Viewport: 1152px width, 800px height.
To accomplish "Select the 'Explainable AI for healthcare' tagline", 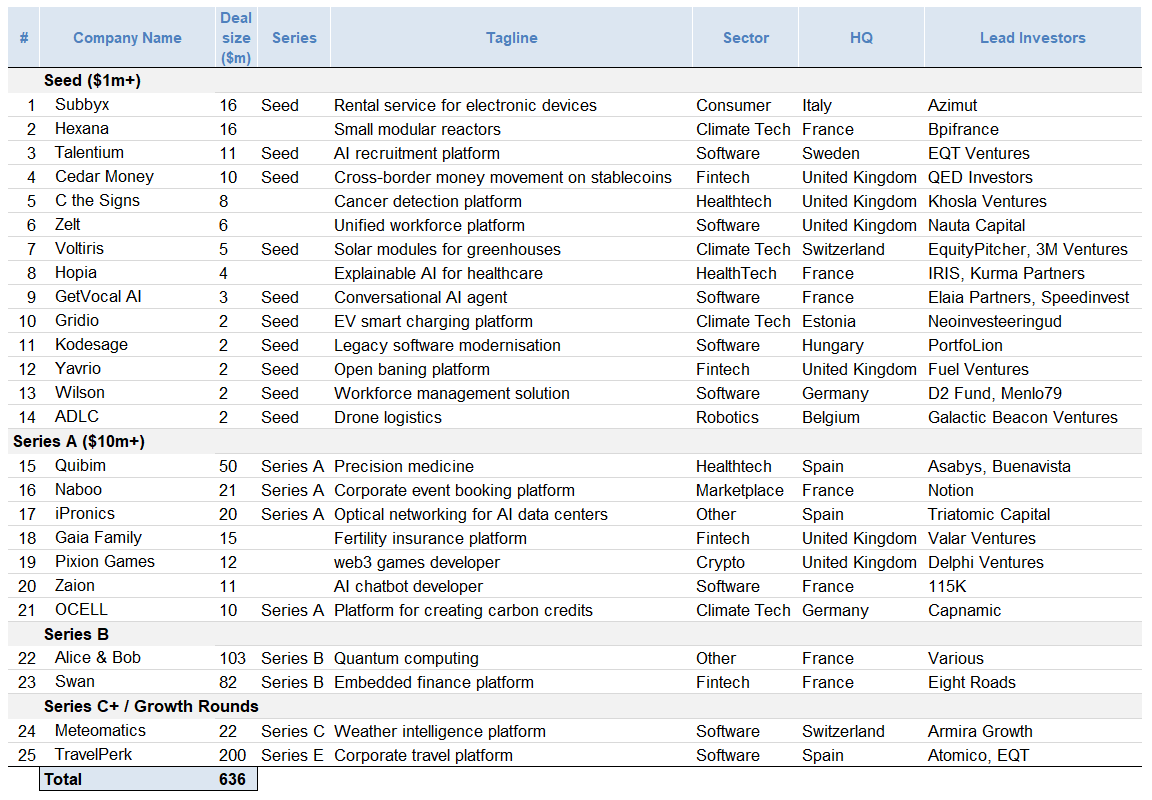I will coord(439,273).
